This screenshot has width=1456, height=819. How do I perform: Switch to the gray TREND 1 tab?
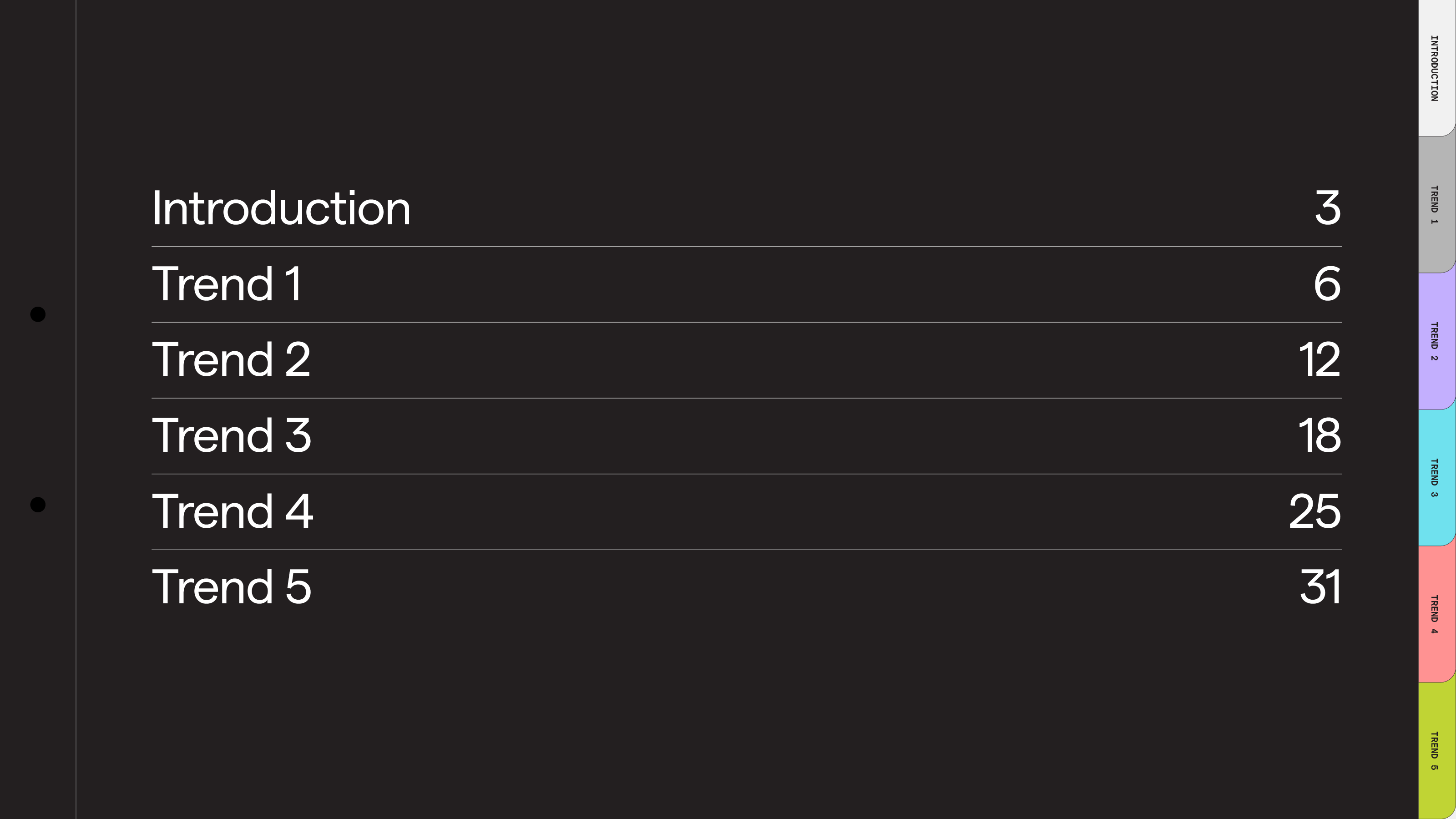point(1435,205)
